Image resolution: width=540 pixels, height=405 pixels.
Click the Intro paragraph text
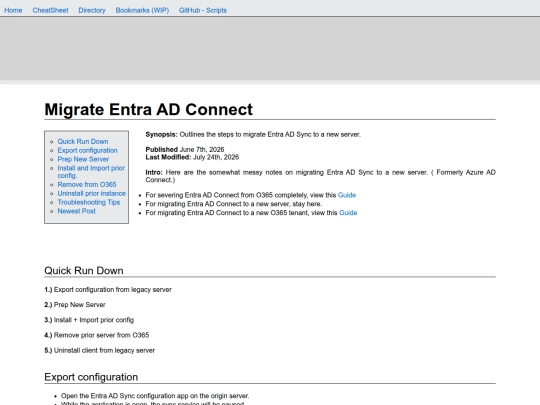[x=321, y=176]
